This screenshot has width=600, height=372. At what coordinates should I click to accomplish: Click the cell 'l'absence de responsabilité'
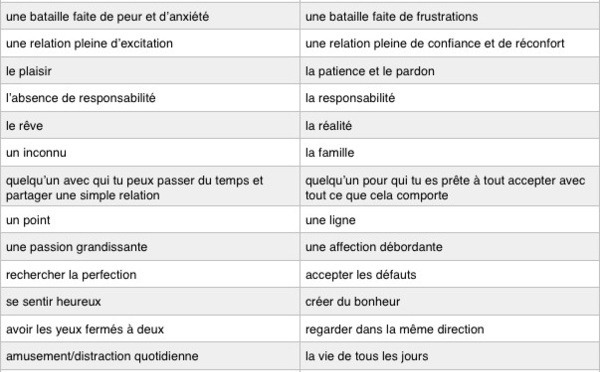150,98
